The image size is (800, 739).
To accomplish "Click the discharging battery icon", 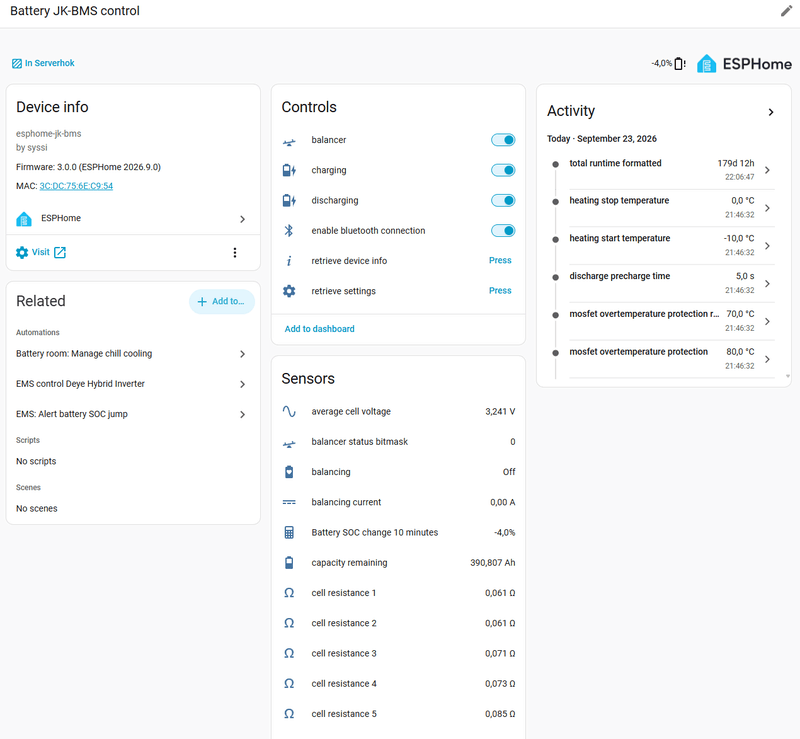I will coord(289,201).
